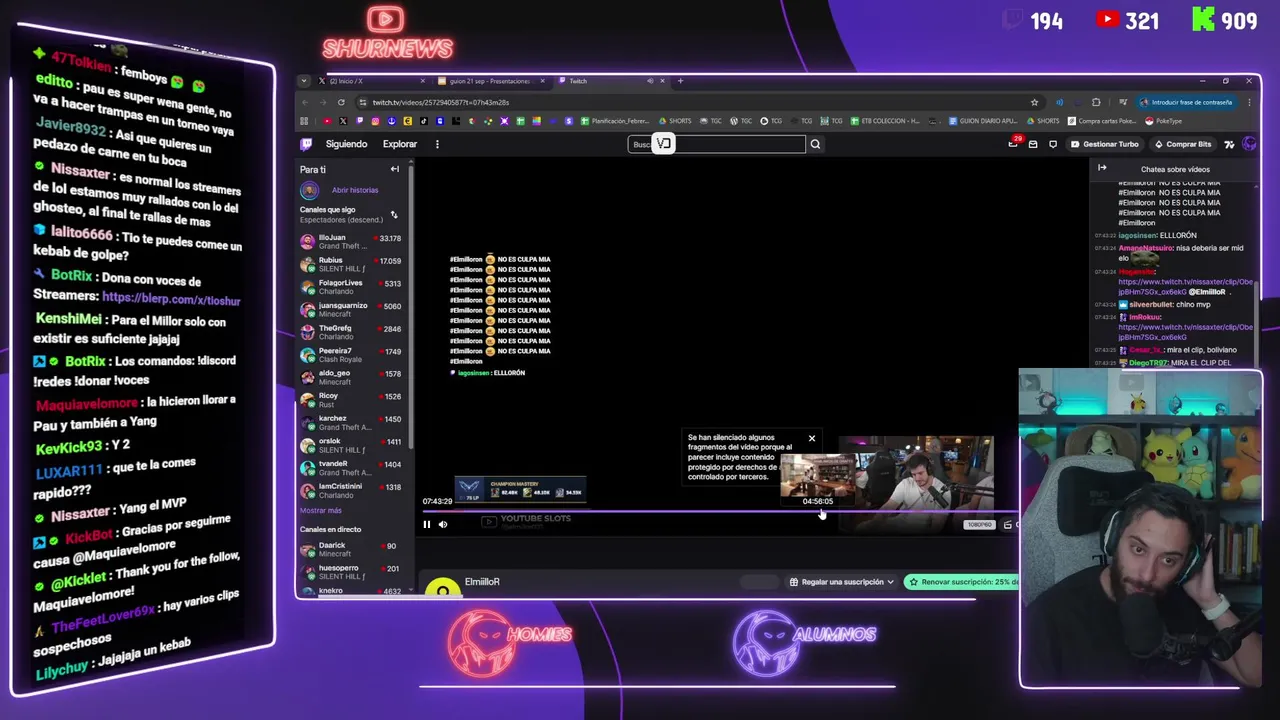The image size is (1280, 720).
Task: Open browser extensions puzzle icon
Action: (1096, 102)
